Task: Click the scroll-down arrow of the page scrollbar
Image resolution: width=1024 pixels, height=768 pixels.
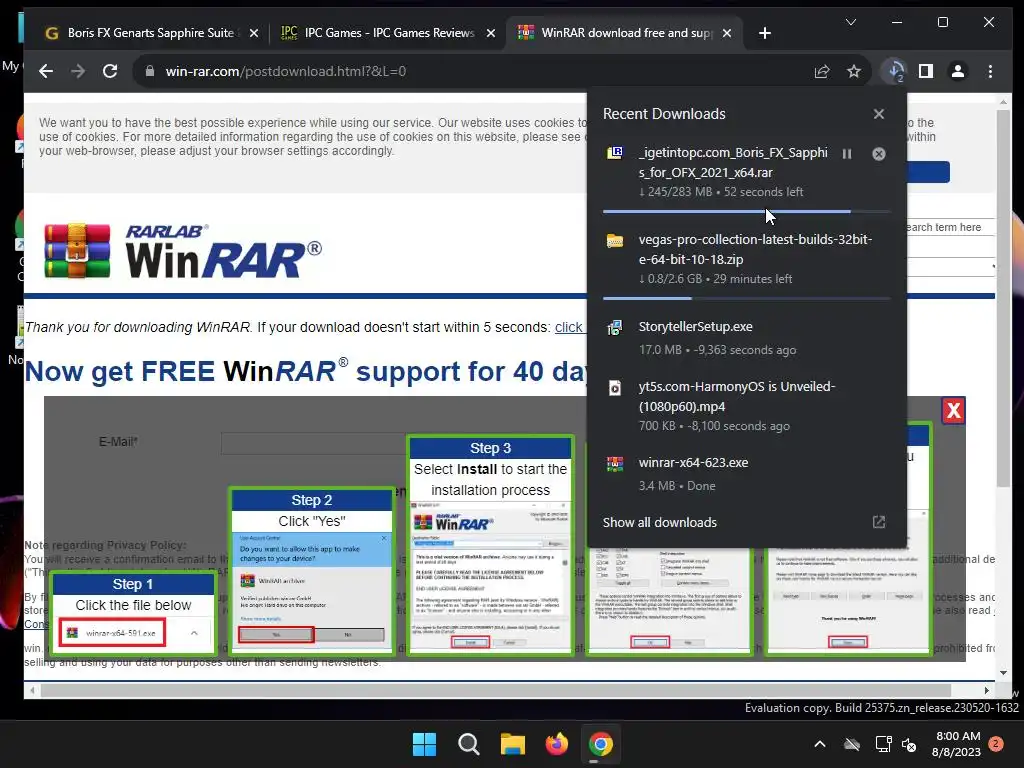Action: (x=1004, y=673)
